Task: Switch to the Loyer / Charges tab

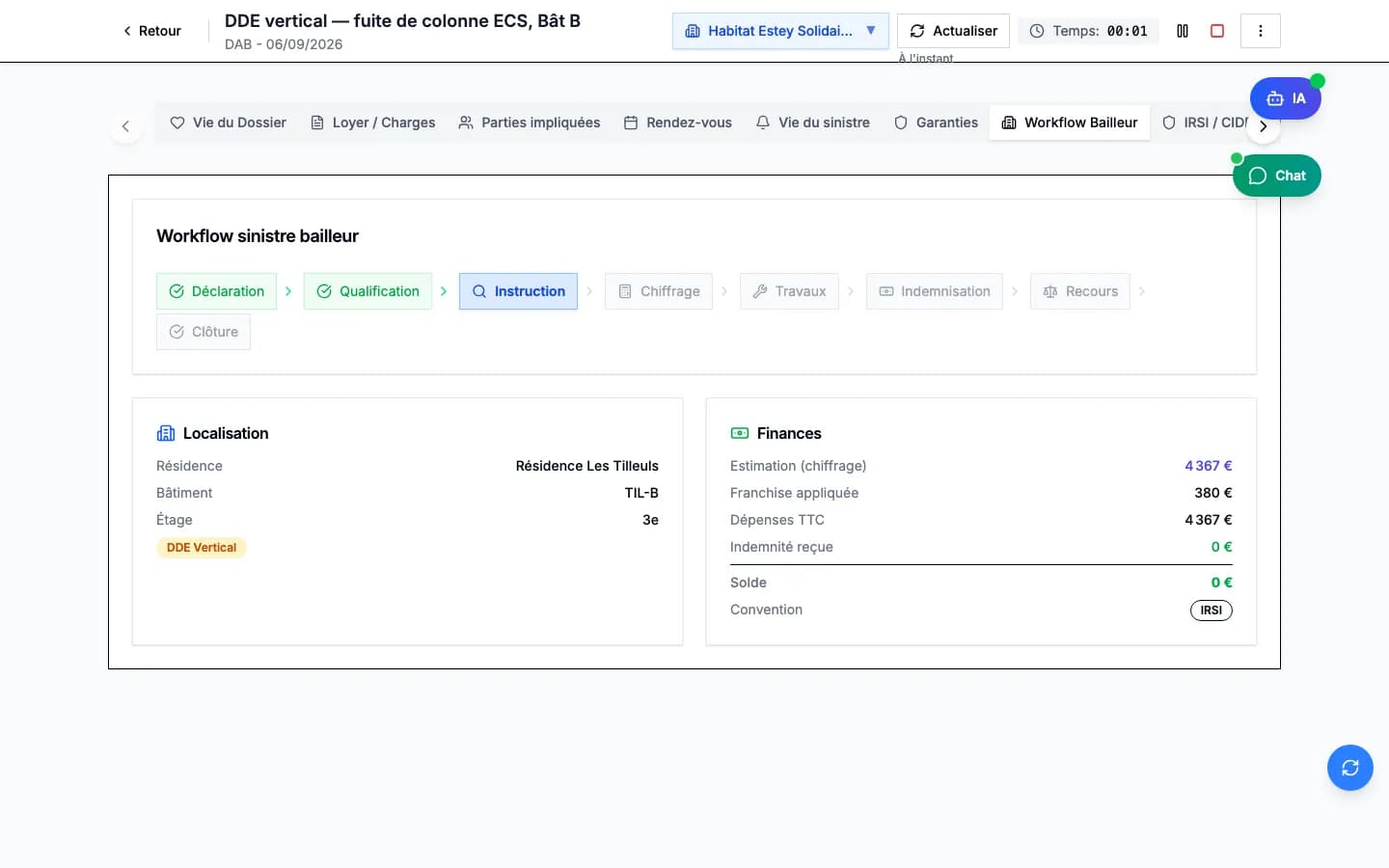Action: [x=372, y=122]
